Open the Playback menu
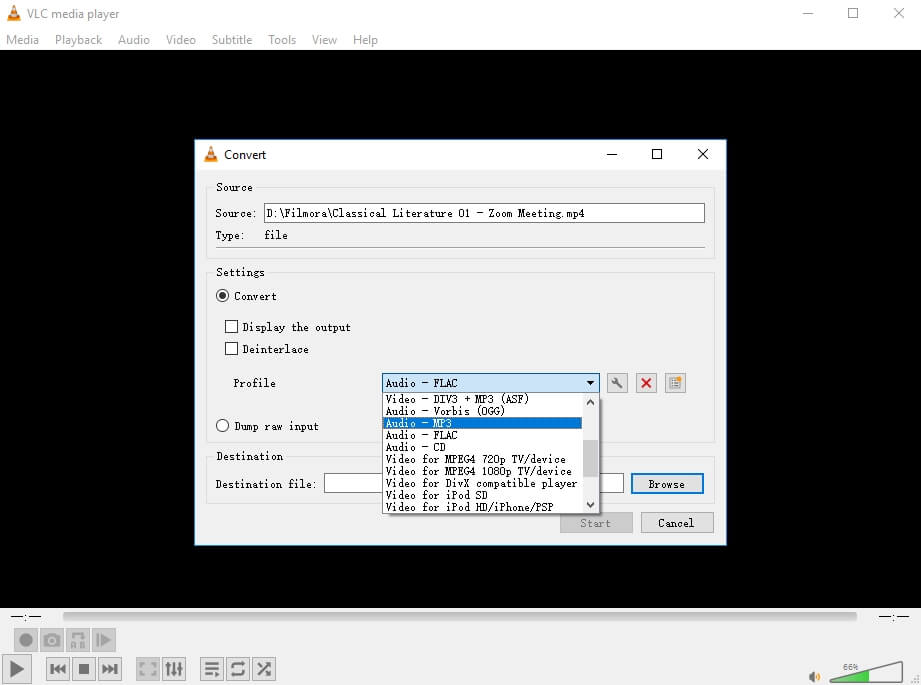 [x=78, y=40]
